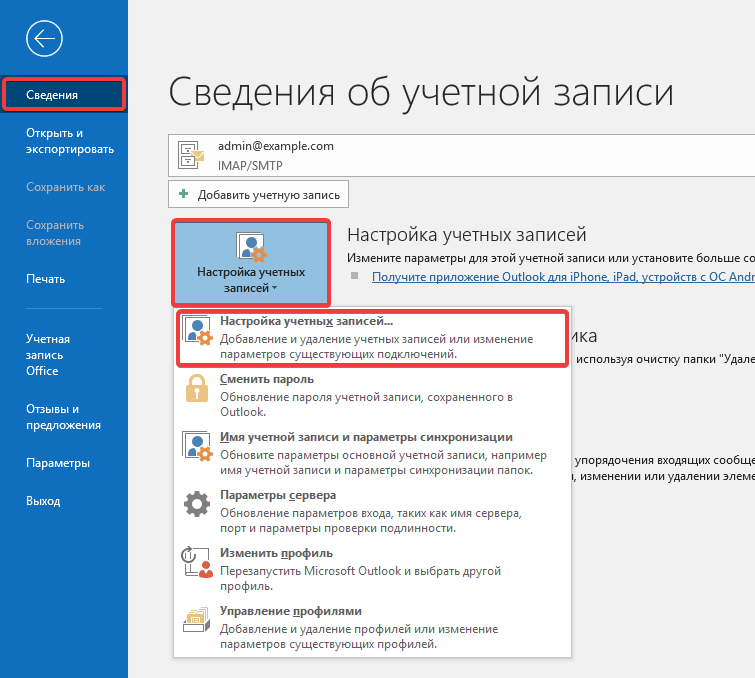The width and height of the screenshot is (755, 678).
Task: Click the padlock icon for Сменить пароль
Action: click(198, 389)
